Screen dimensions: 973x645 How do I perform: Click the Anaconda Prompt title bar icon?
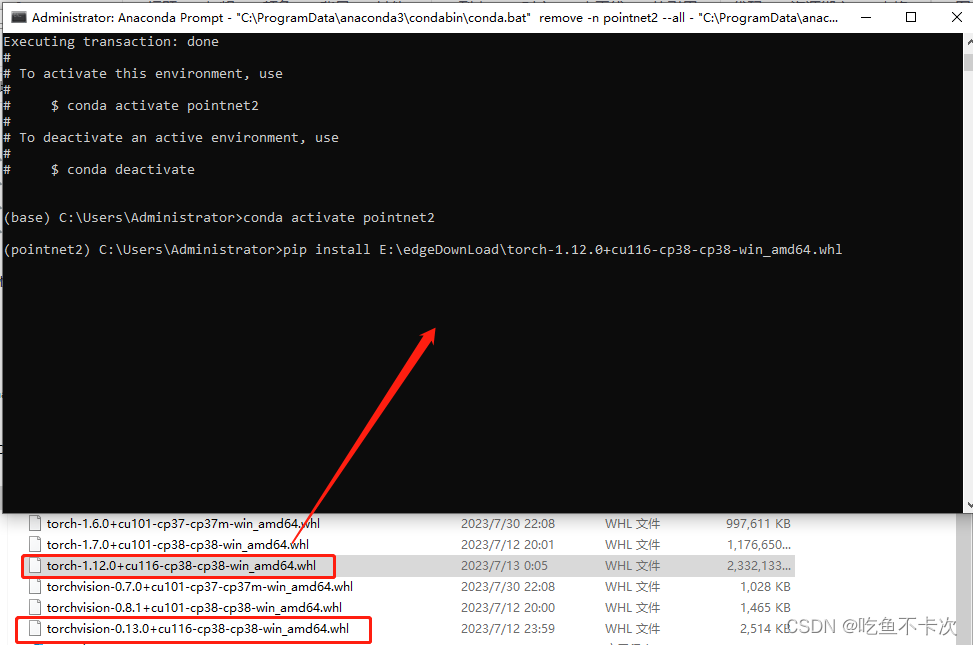[19, 17]
